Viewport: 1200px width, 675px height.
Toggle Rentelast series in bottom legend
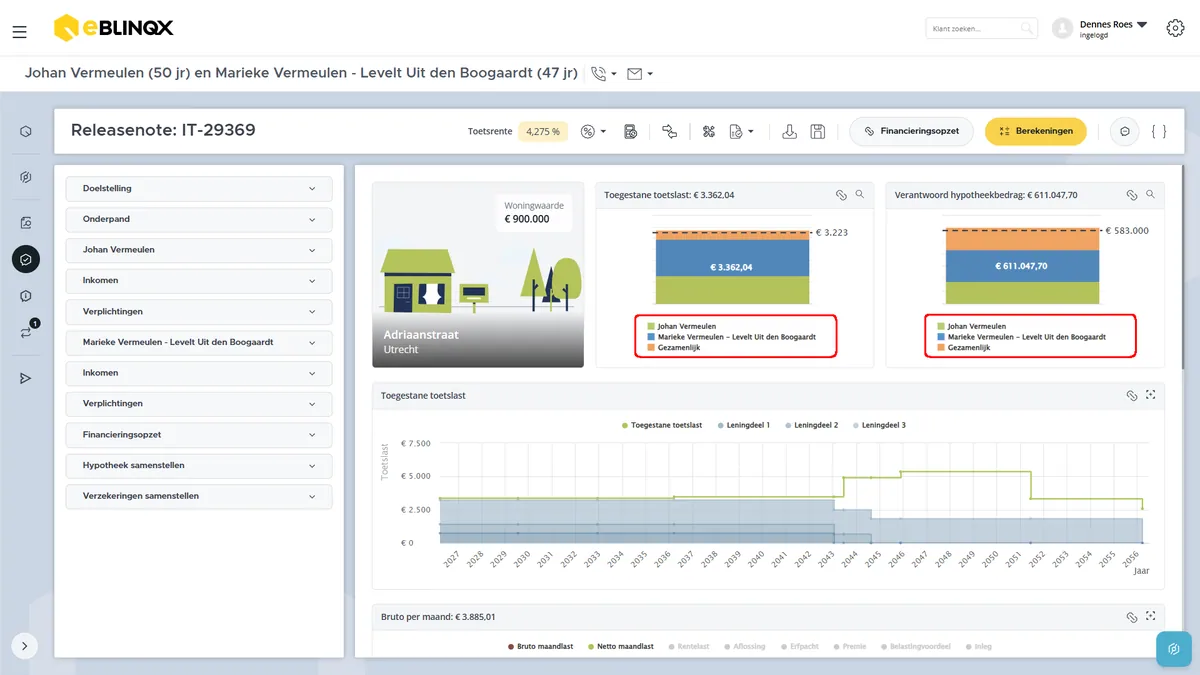click(688, 646)
